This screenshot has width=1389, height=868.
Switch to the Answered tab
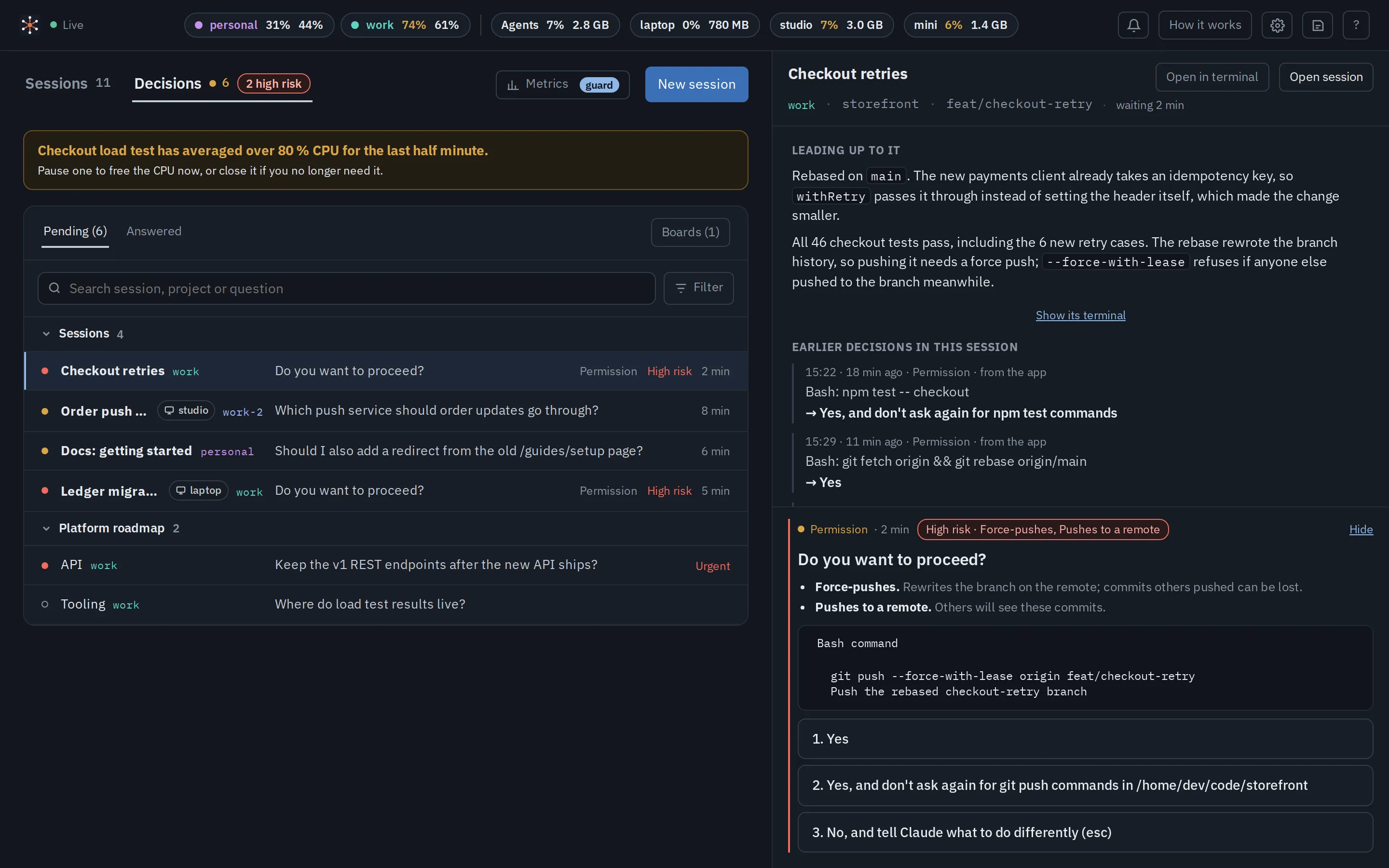[154, 231]
